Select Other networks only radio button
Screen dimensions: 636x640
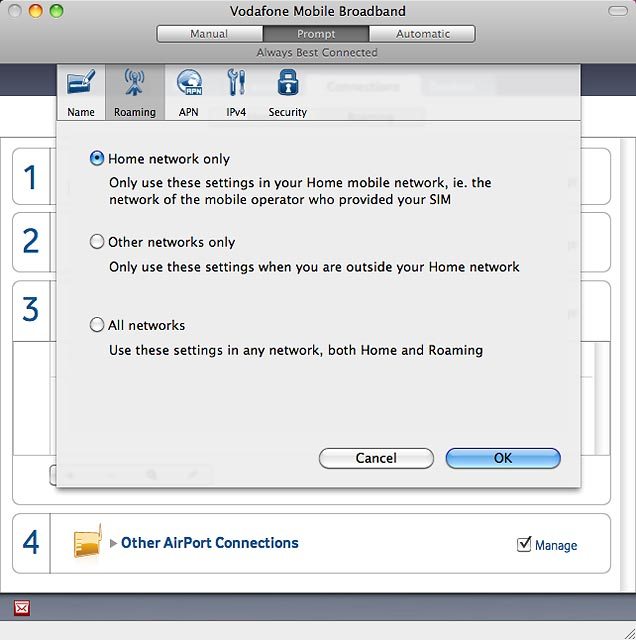click(x=97, y=242)
